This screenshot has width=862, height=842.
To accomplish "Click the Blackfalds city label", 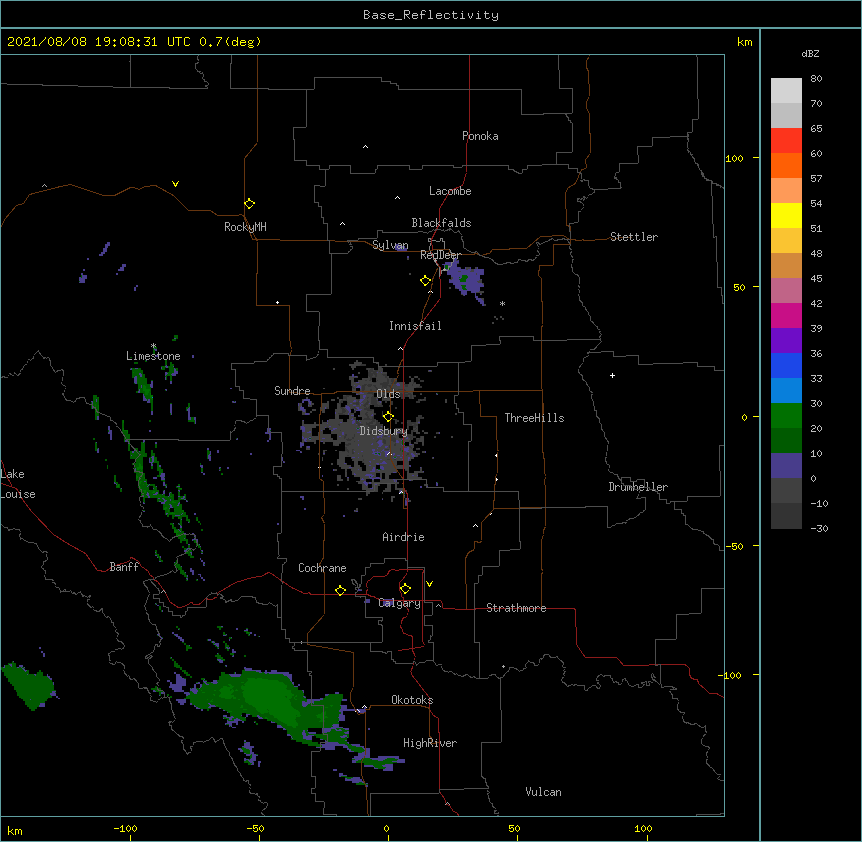I will point(441,223).
